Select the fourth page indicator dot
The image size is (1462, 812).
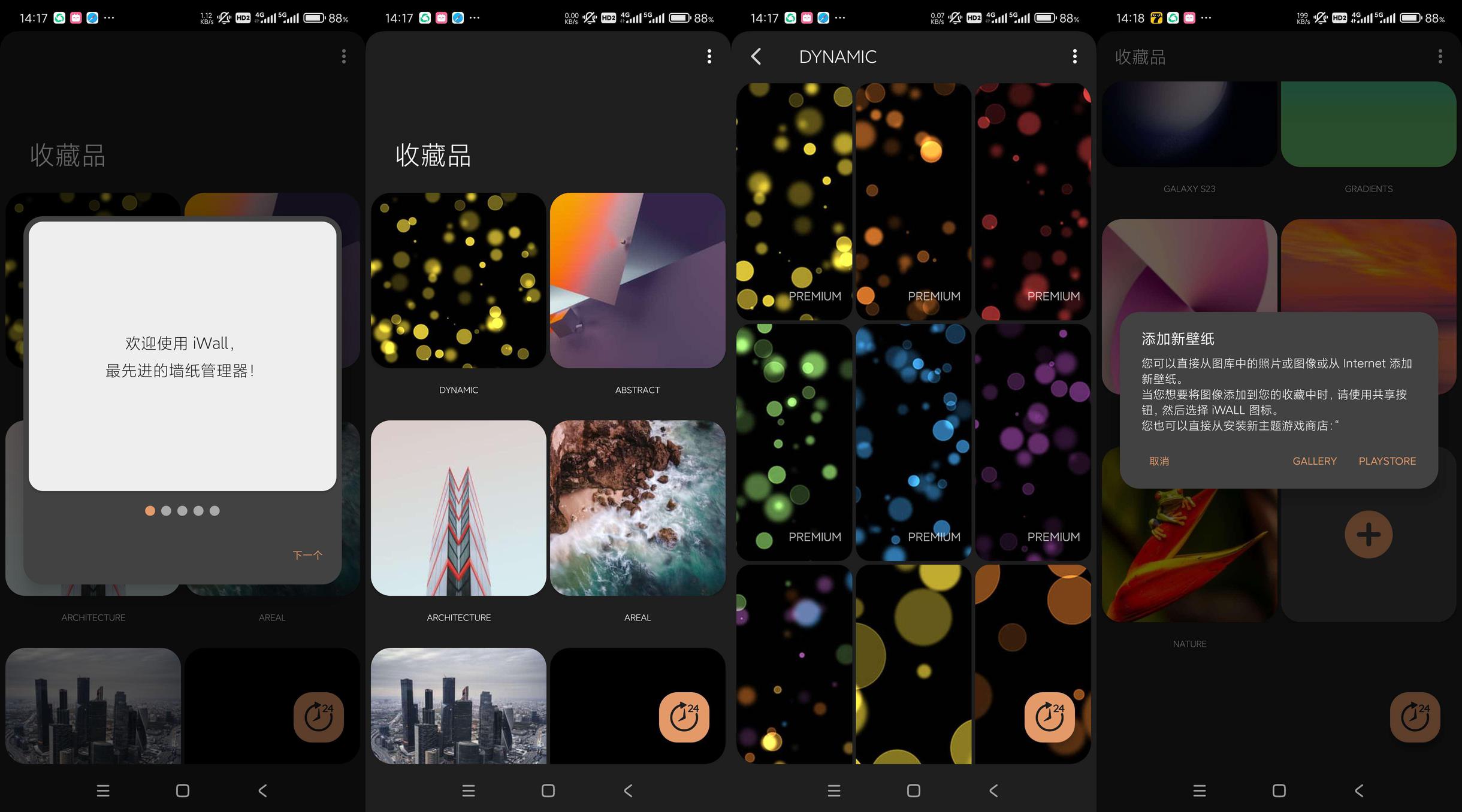pyautogui.click(x=198, y=511)
